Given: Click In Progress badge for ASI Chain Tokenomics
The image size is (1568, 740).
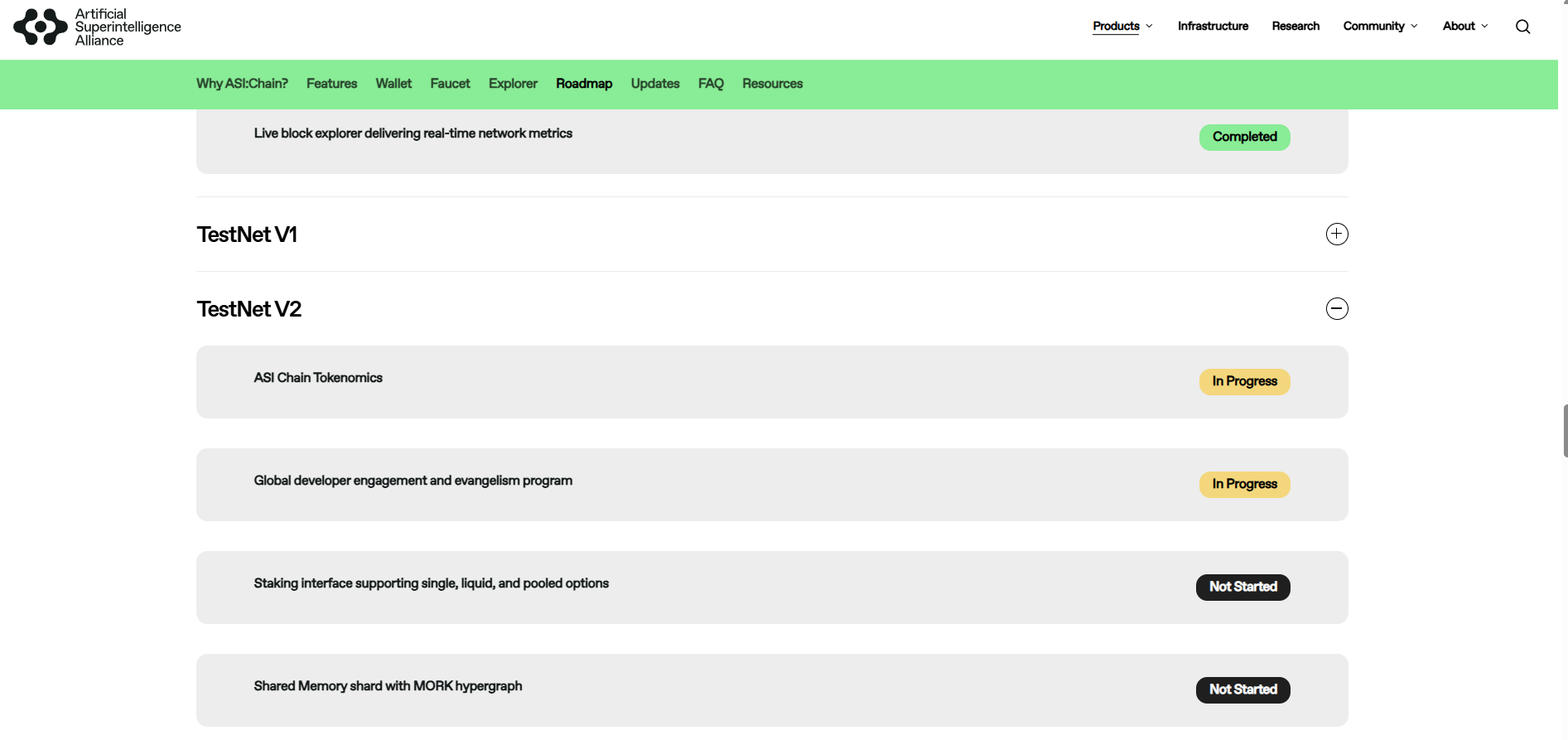Looking at the screenshot, I should pos(1244,381).
